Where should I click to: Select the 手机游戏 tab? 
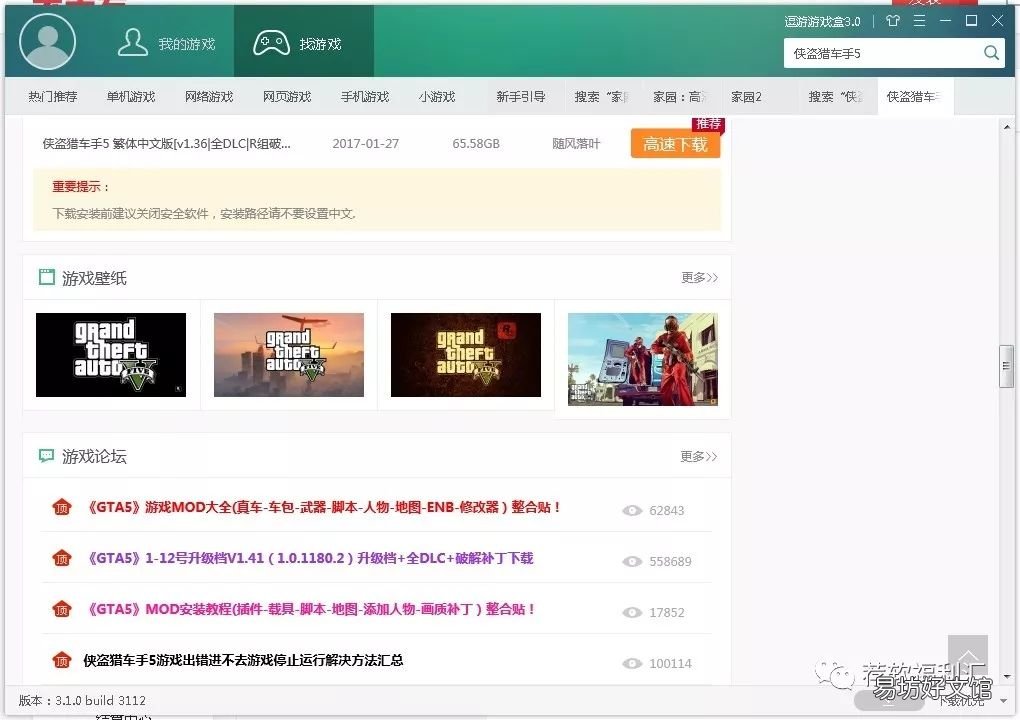[365, 96]
